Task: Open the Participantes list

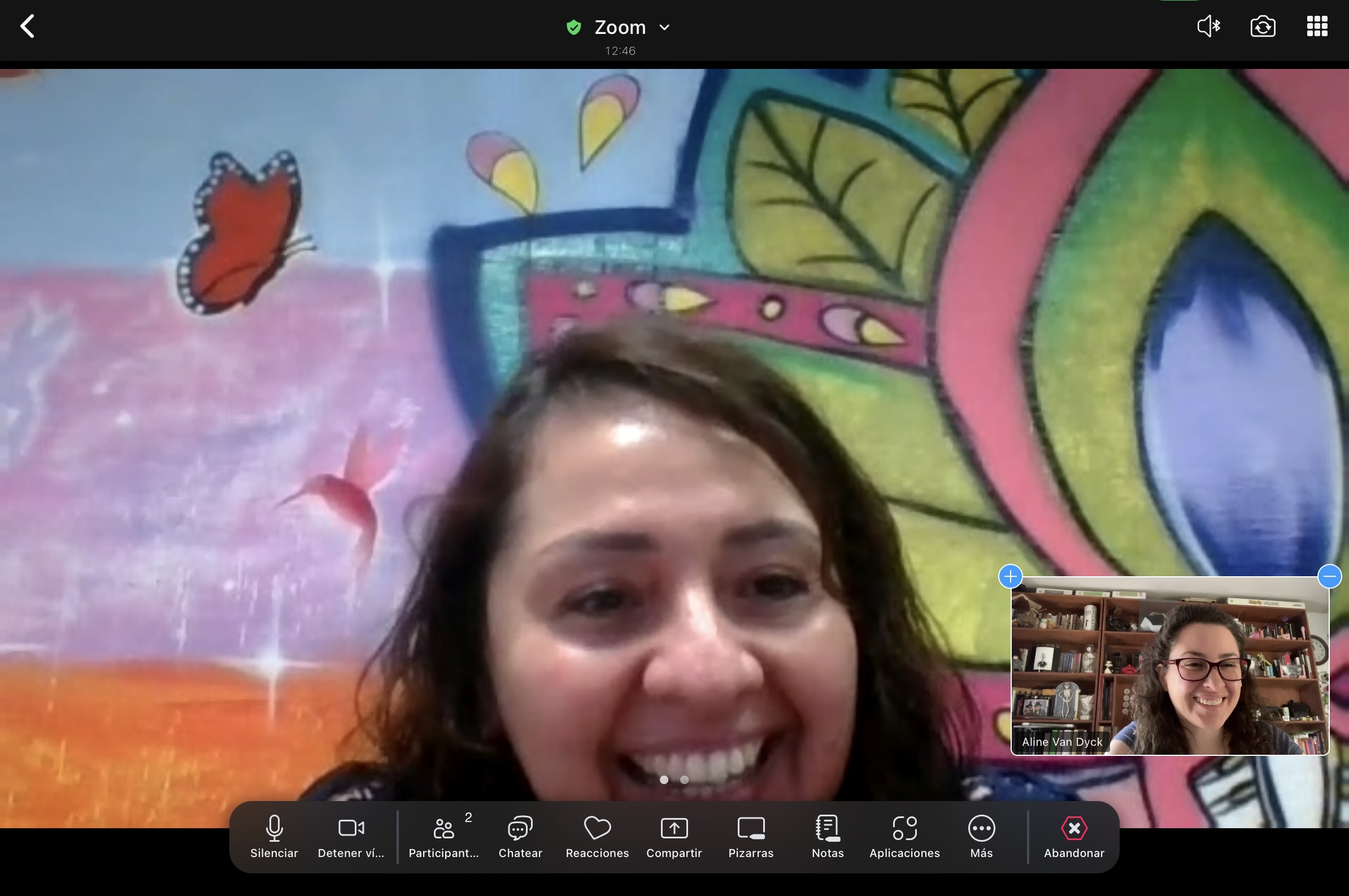Action: coord(444,837)
